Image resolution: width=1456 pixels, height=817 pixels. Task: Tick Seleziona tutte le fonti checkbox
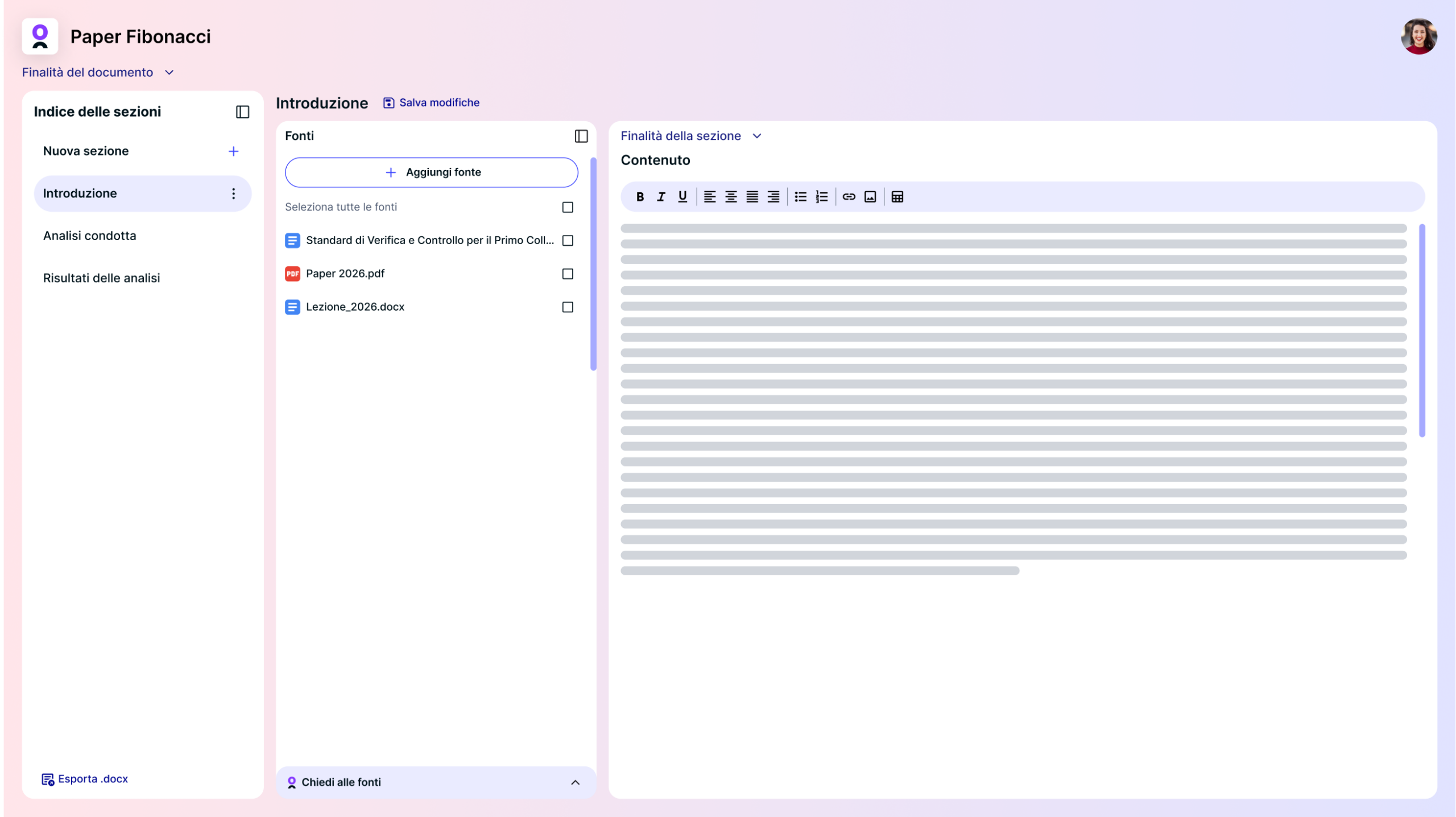click(x=567, y=208)
